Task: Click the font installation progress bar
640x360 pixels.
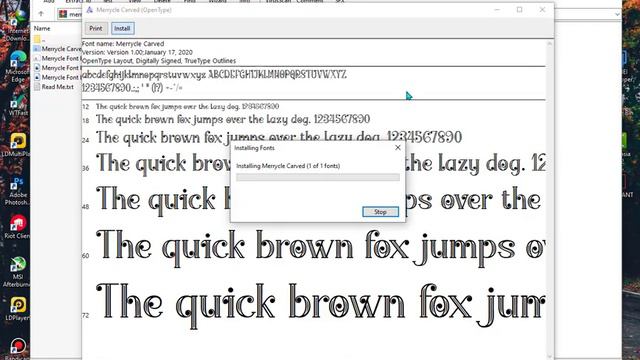Action: pos(318,177)
